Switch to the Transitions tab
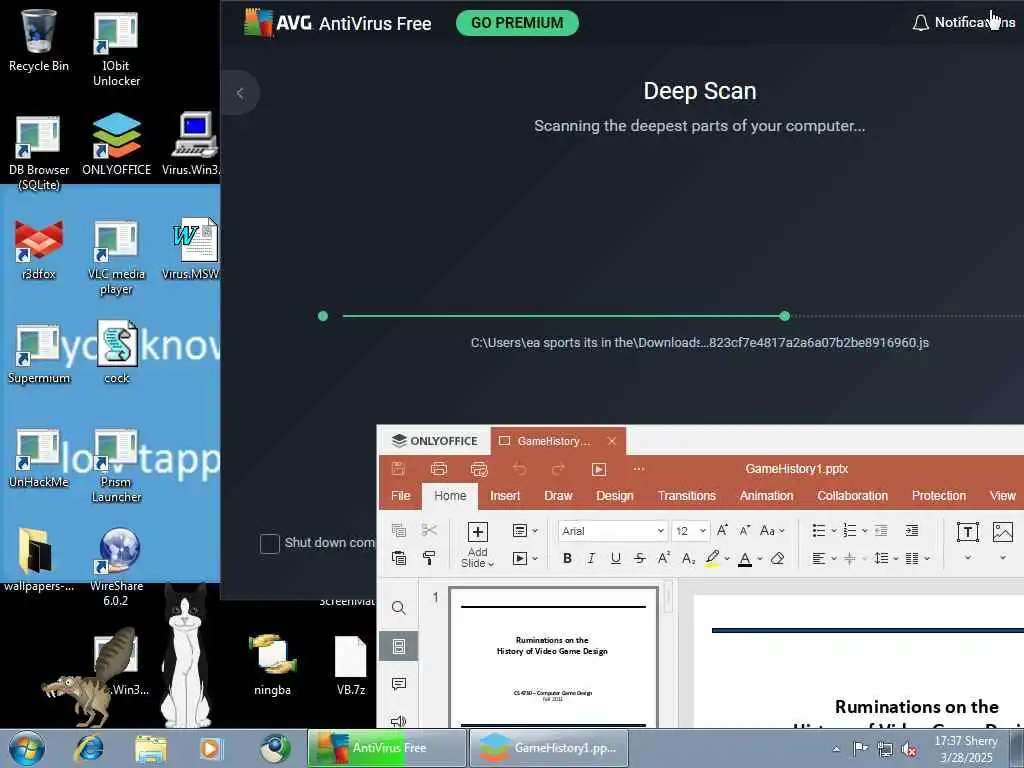Image resolution: width=1024 pixels, height=768 pixels. (x=686, y=496)
